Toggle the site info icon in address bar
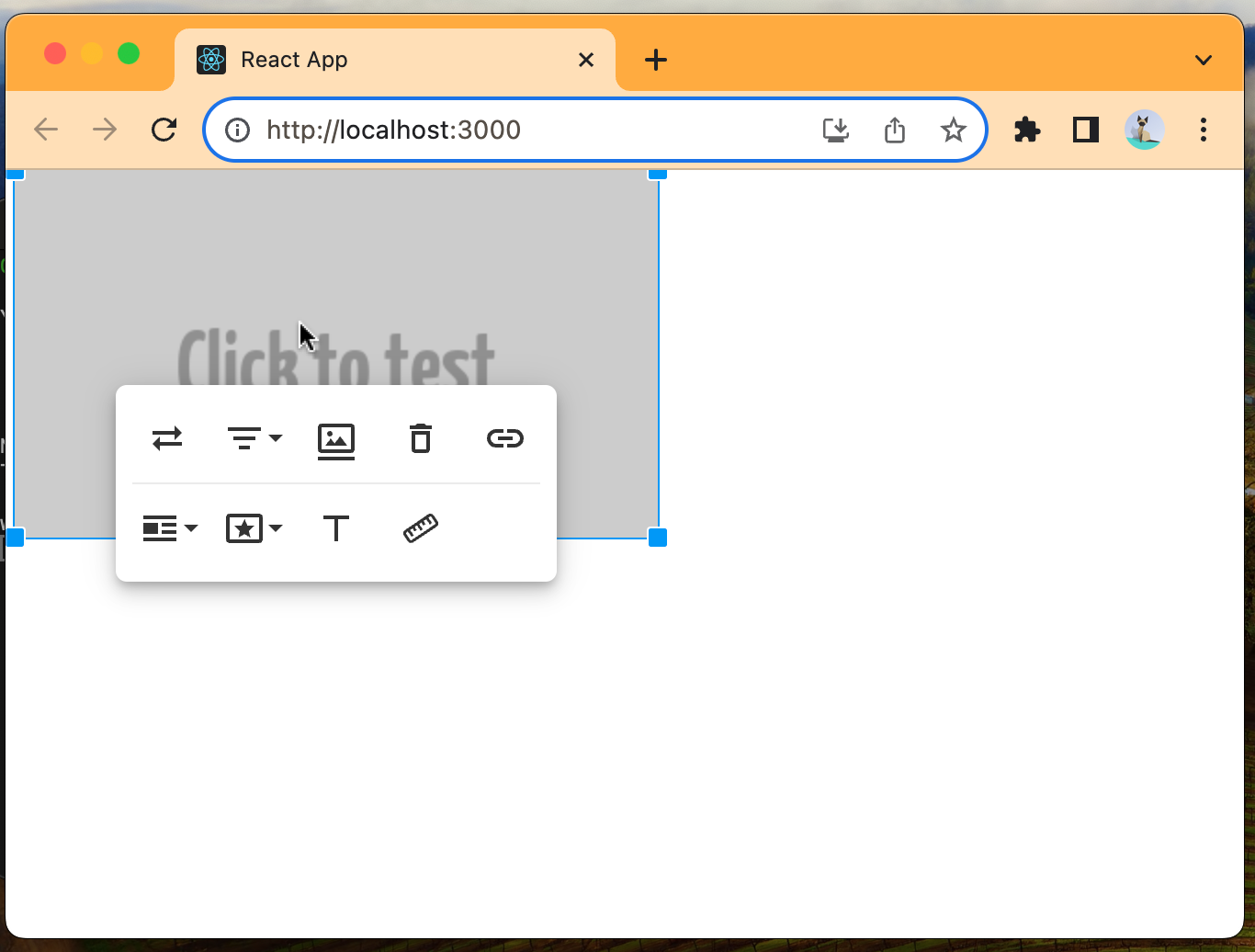Screen dimensions: 1255x952 coord(237,130)
